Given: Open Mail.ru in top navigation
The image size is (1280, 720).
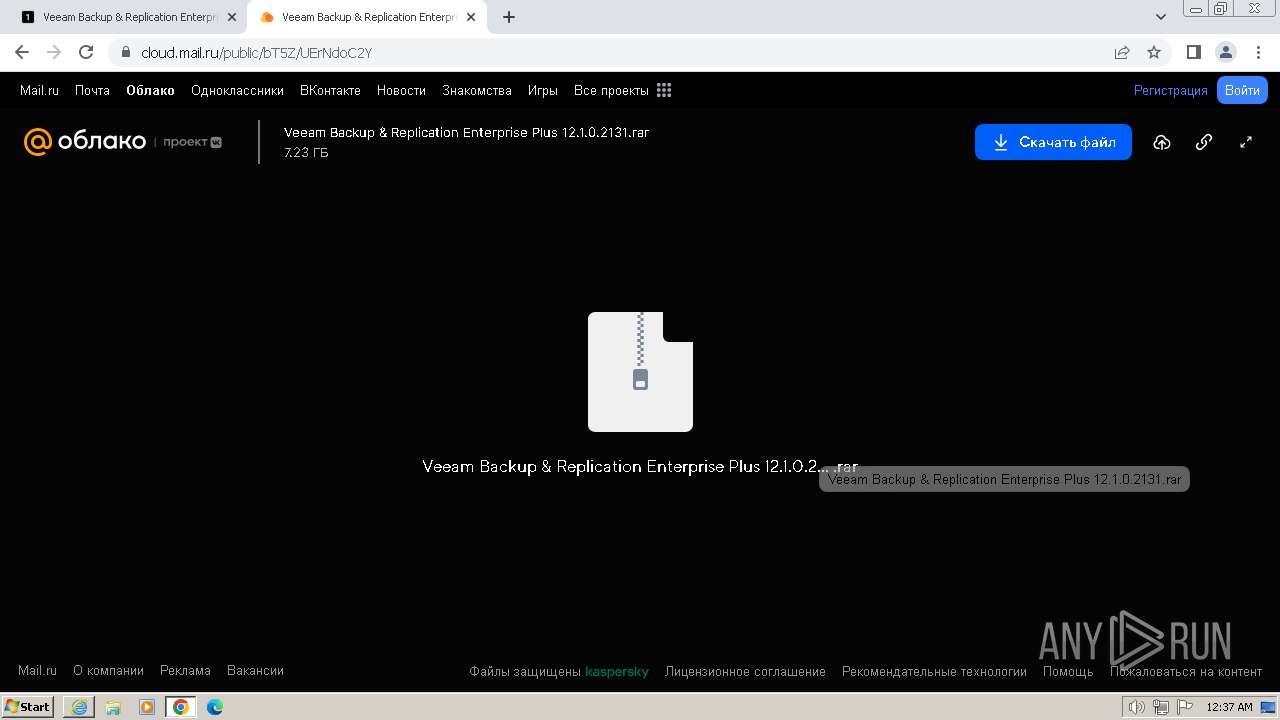Looking at the screenshot, I should pos(39,90).
